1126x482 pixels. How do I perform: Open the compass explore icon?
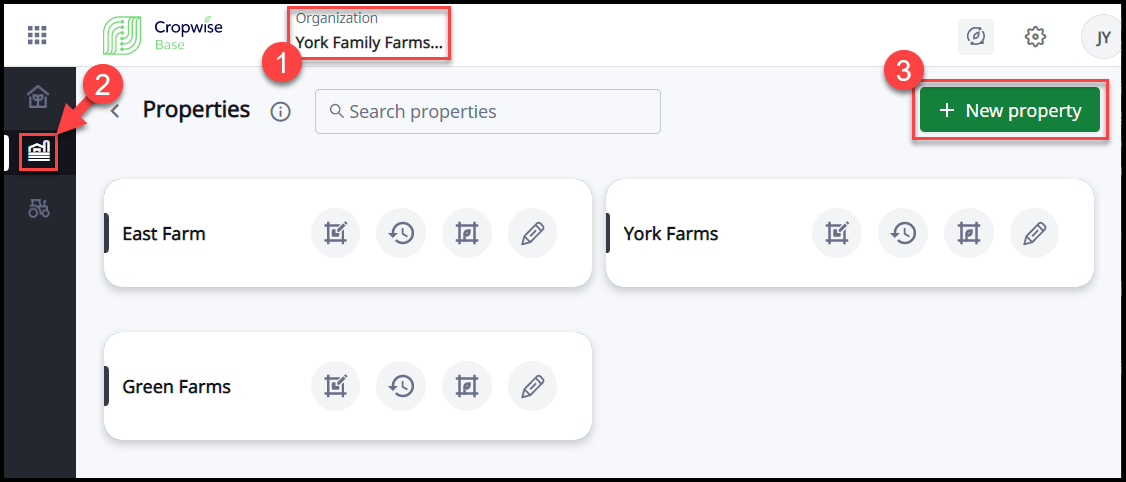[x=976, y=37]
